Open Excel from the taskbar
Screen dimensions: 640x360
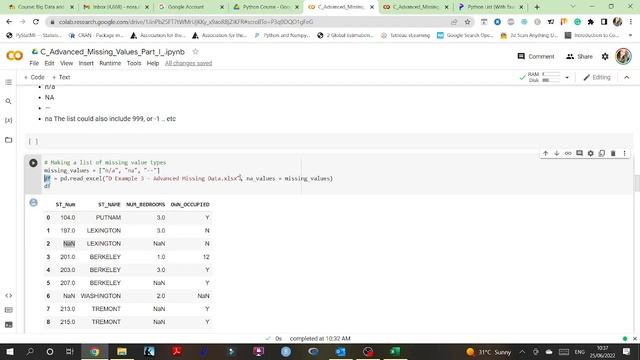[395, 351]
